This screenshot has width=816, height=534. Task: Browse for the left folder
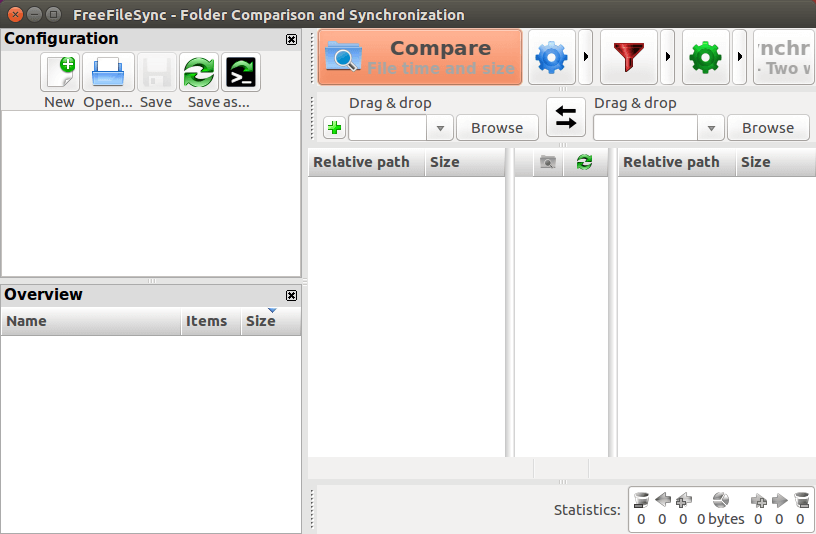[x=497, y=128]
